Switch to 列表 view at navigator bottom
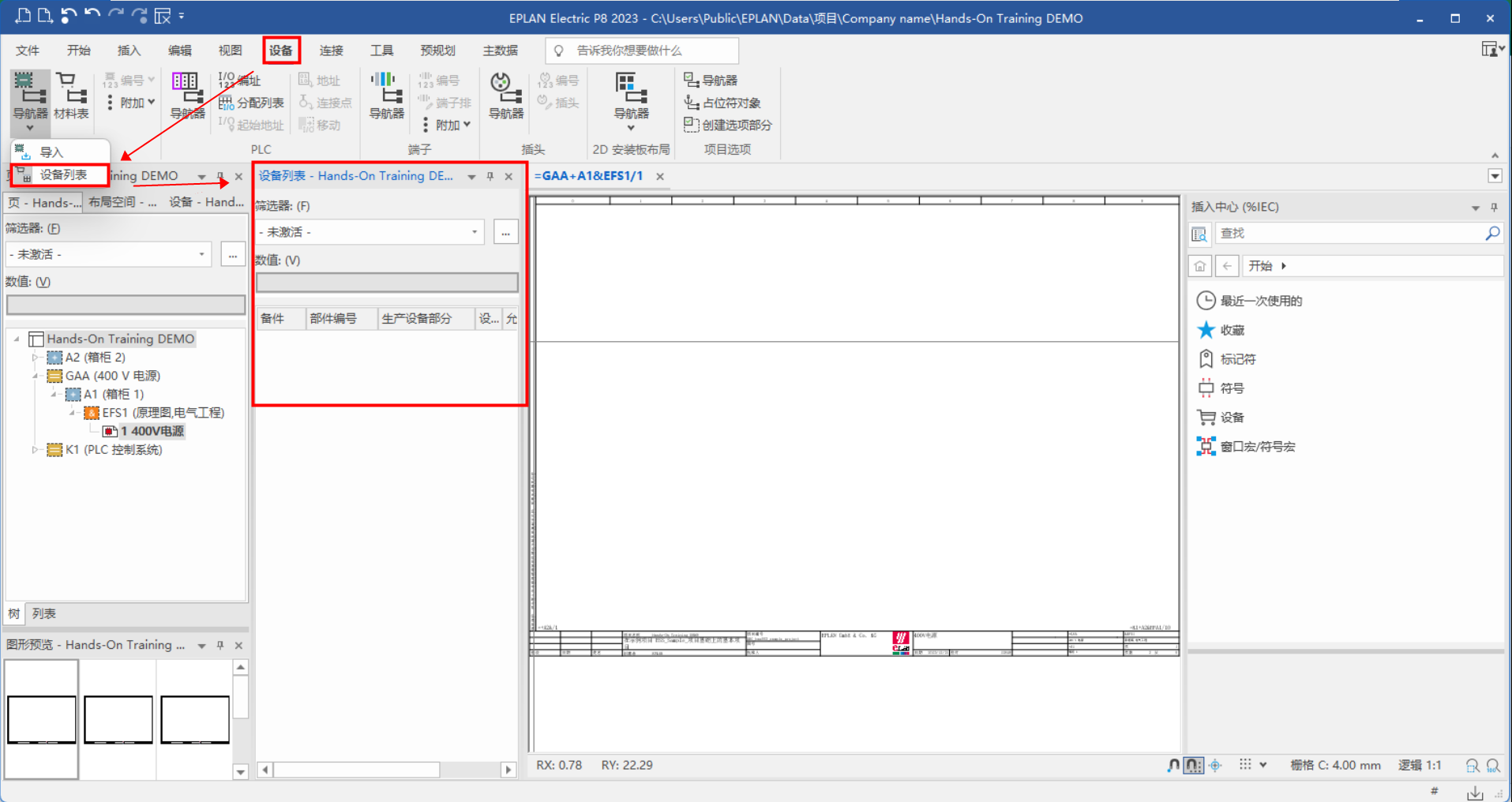The image size is (1512, 802). [44, 613]
